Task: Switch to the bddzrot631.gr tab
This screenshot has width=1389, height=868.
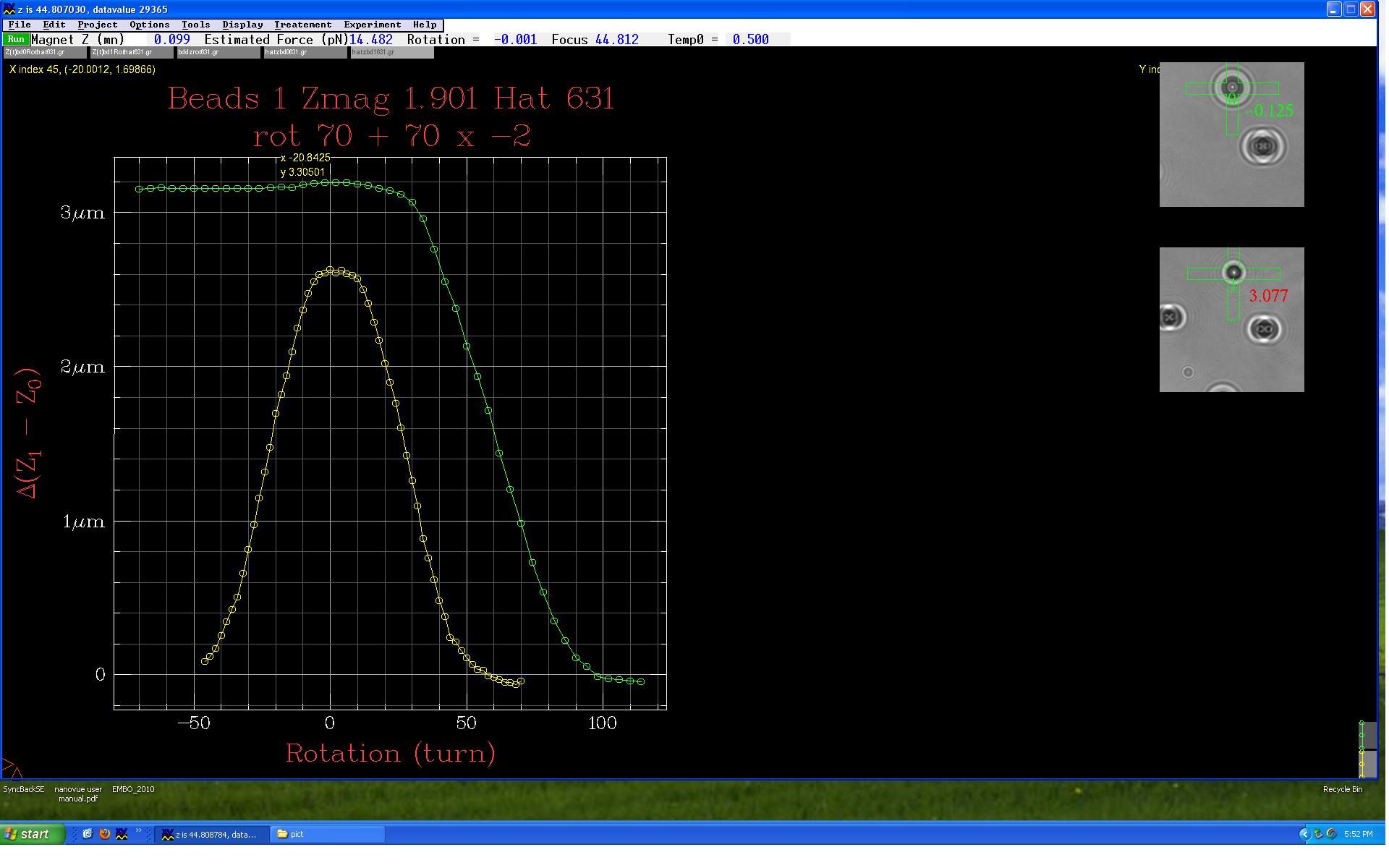Action: click(218, 53)
